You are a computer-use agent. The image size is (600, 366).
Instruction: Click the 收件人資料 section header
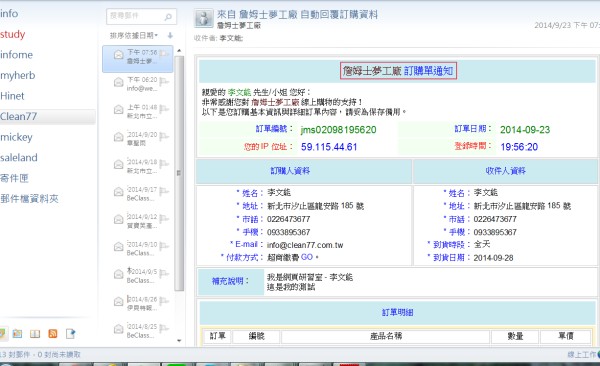(x=505, y=171)
